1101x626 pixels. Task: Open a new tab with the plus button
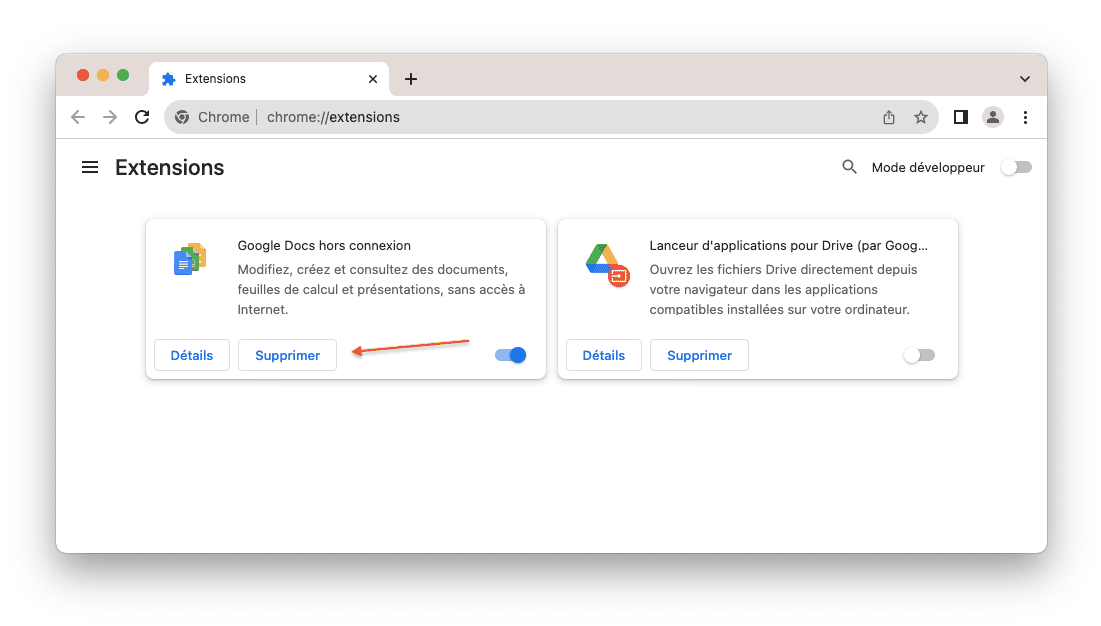click(411, 79)
